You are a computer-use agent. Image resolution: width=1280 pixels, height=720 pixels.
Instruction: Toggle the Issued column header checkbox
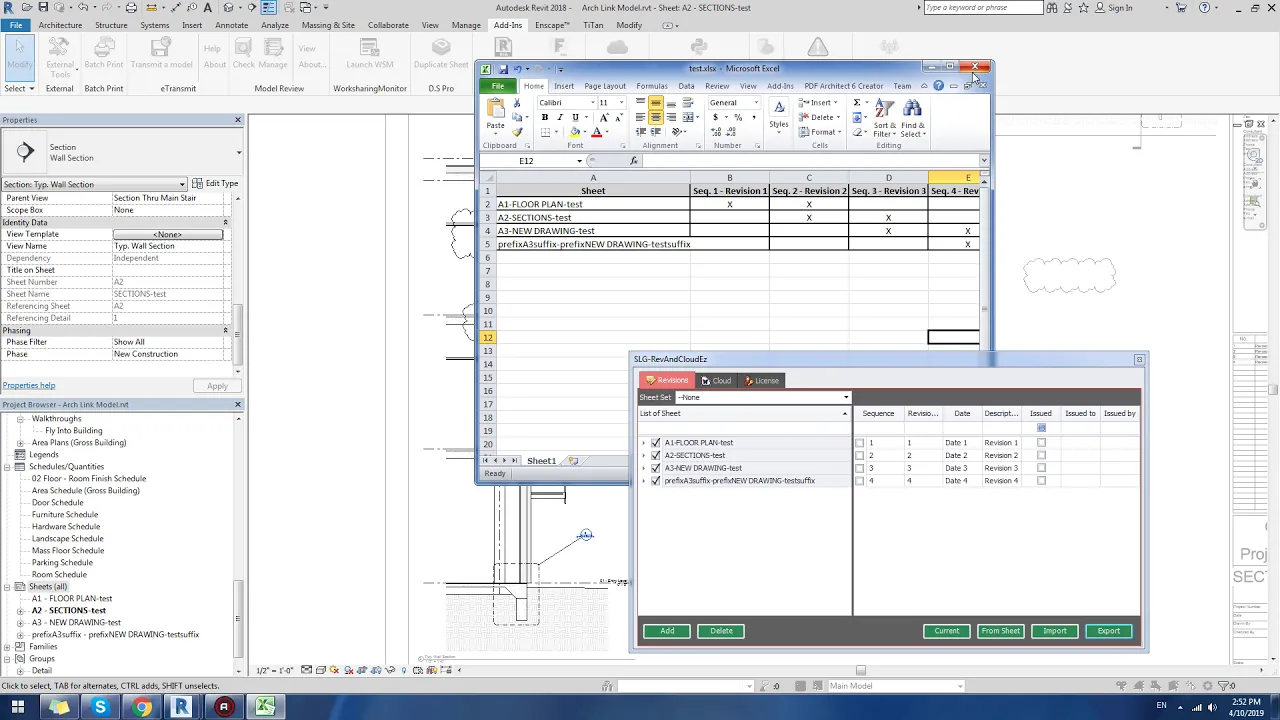point(1041,428)
